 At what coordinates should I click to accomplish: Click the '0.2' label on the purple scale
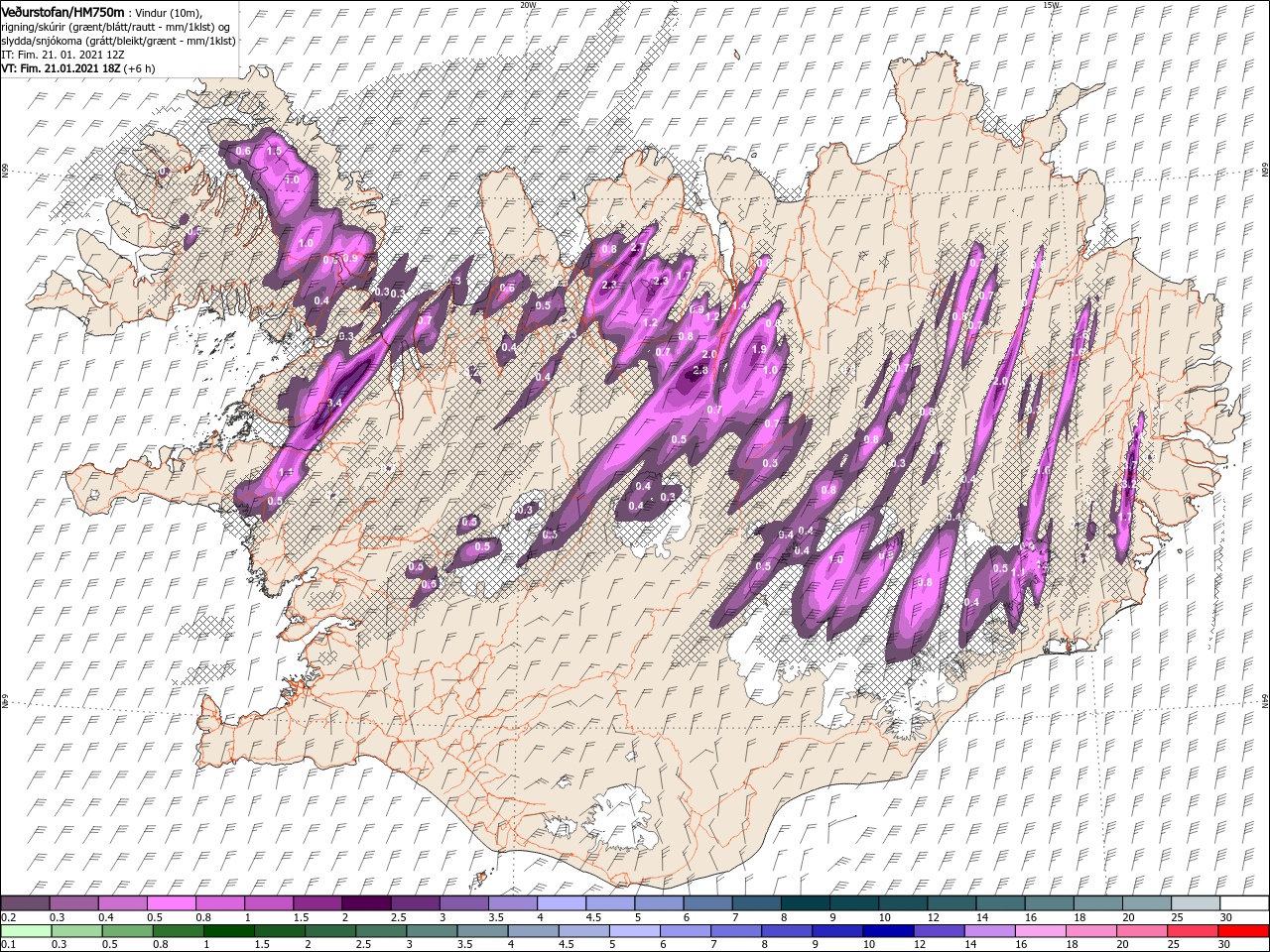pyautogui.click(x=7, y=917)
